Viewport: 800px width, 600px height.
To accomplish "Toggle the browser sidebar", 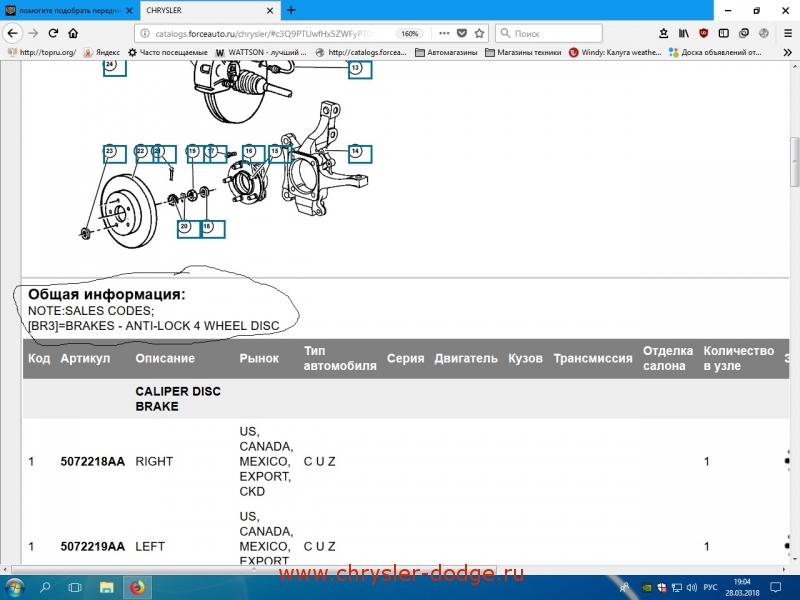I will [x=723, y=34].
